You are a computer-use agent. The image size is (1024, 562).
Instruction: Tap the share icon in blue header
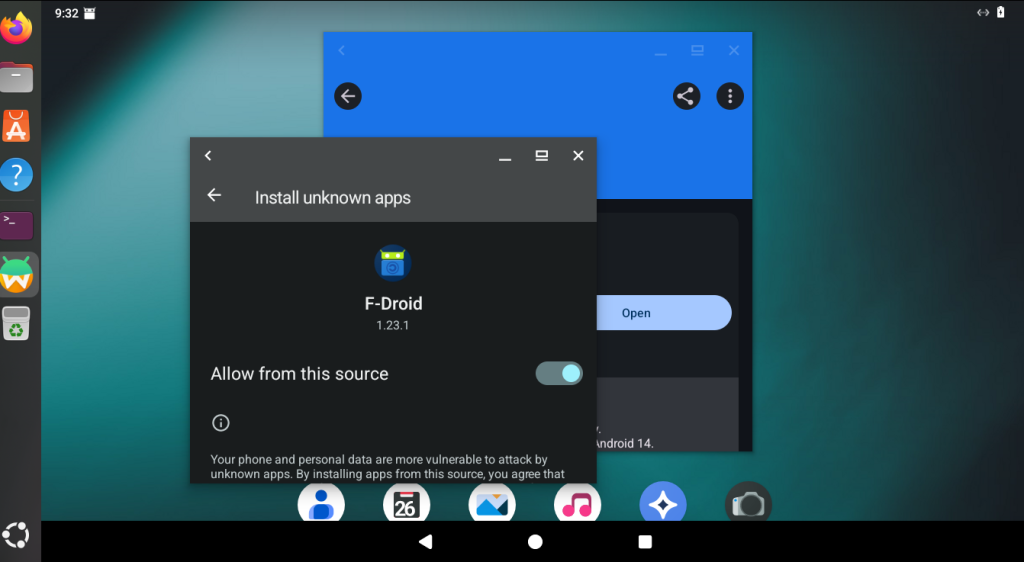pyautogui.click(x=686, y=96)
